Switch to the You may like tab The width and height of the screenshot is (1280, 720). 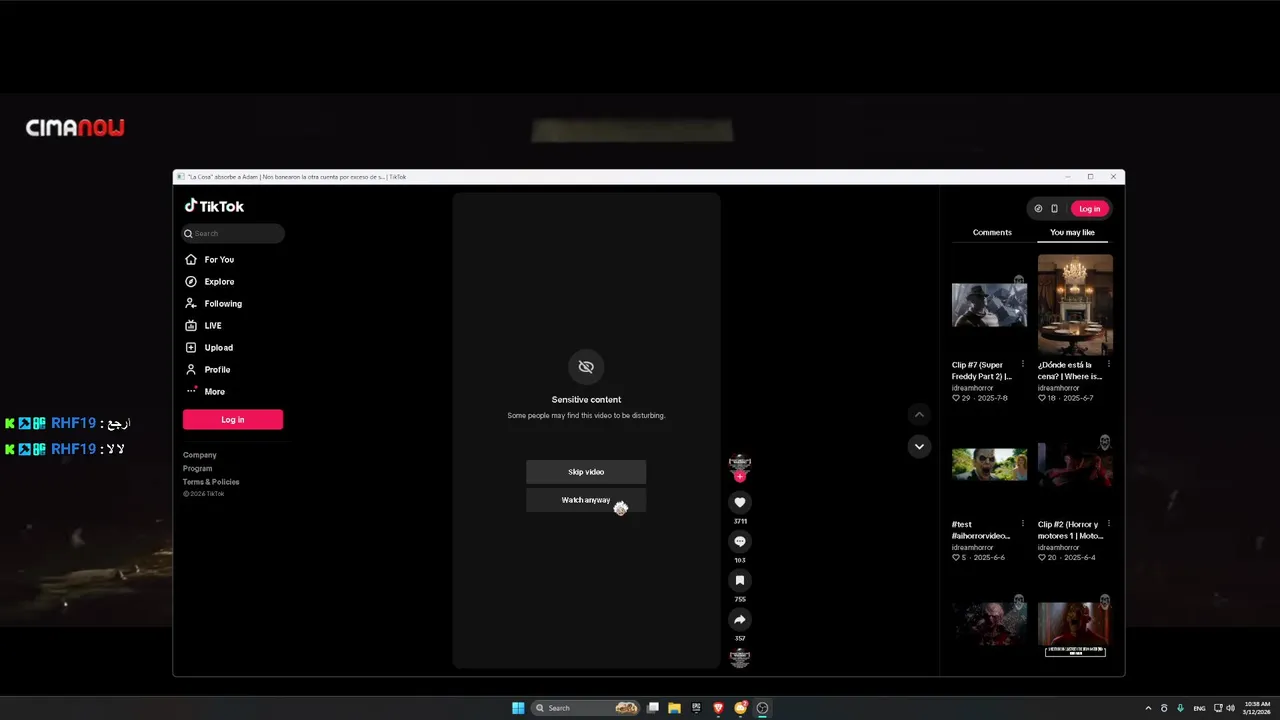pos(1072,232)
